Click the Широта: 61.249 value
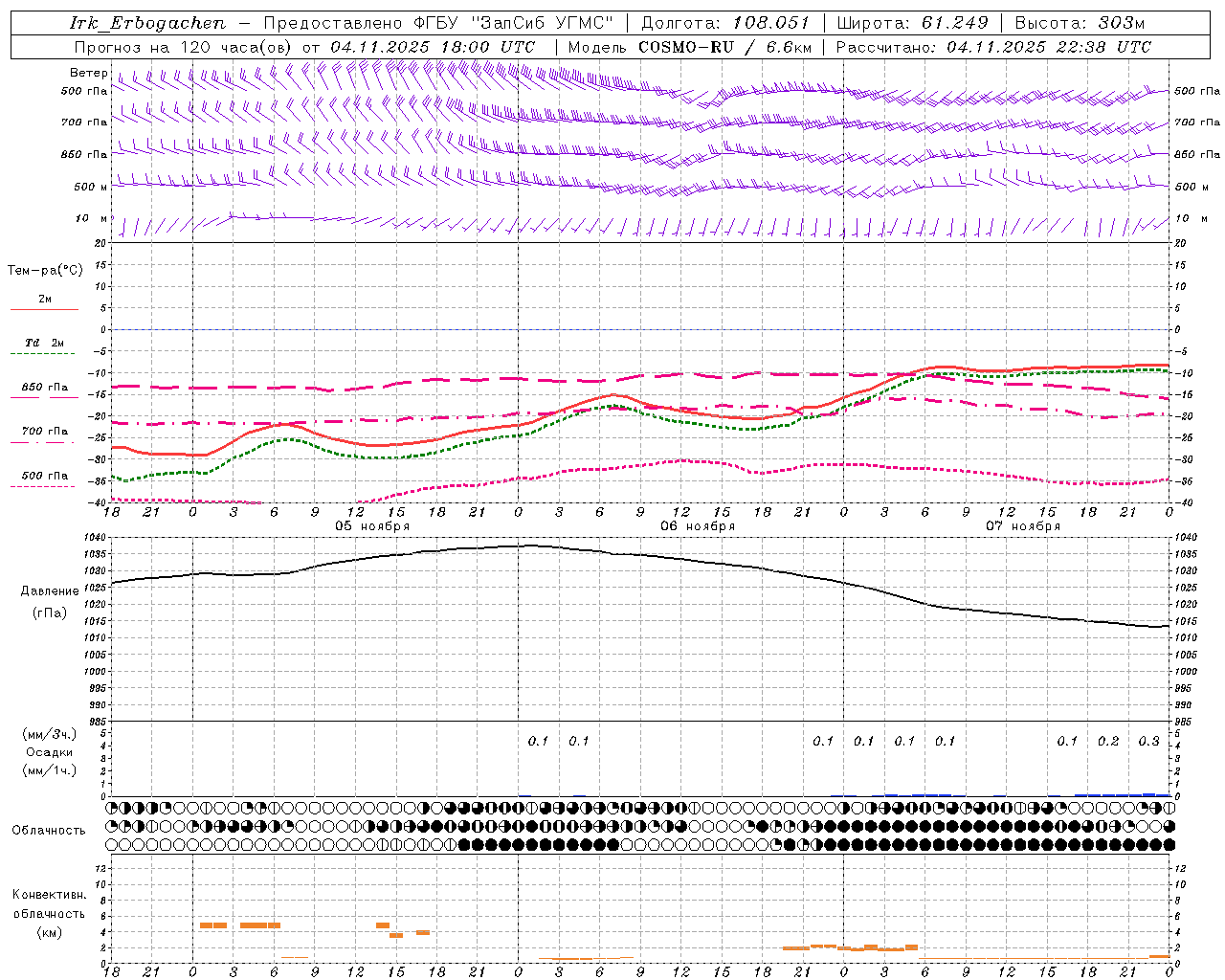 912,23
